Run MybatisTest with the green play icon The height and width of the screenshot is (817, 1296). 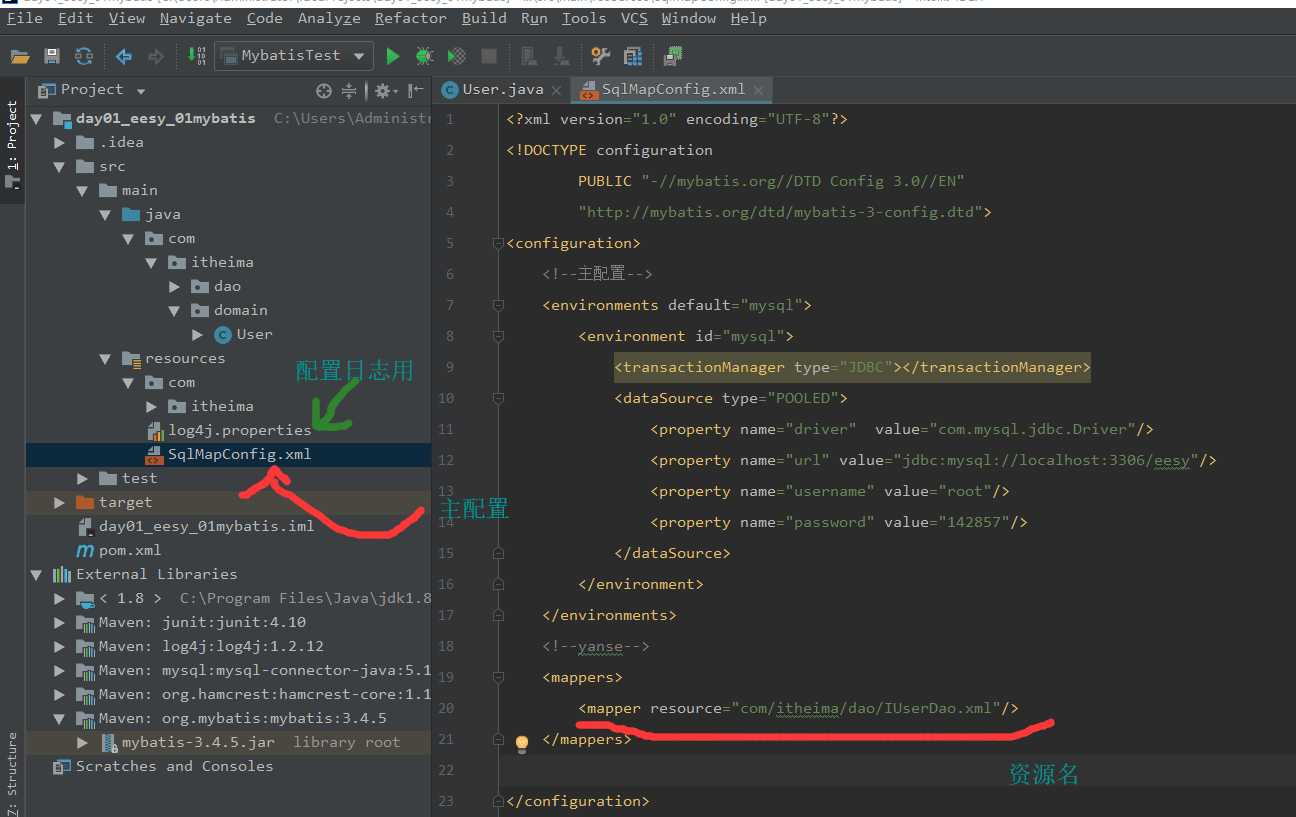[393, 56]
